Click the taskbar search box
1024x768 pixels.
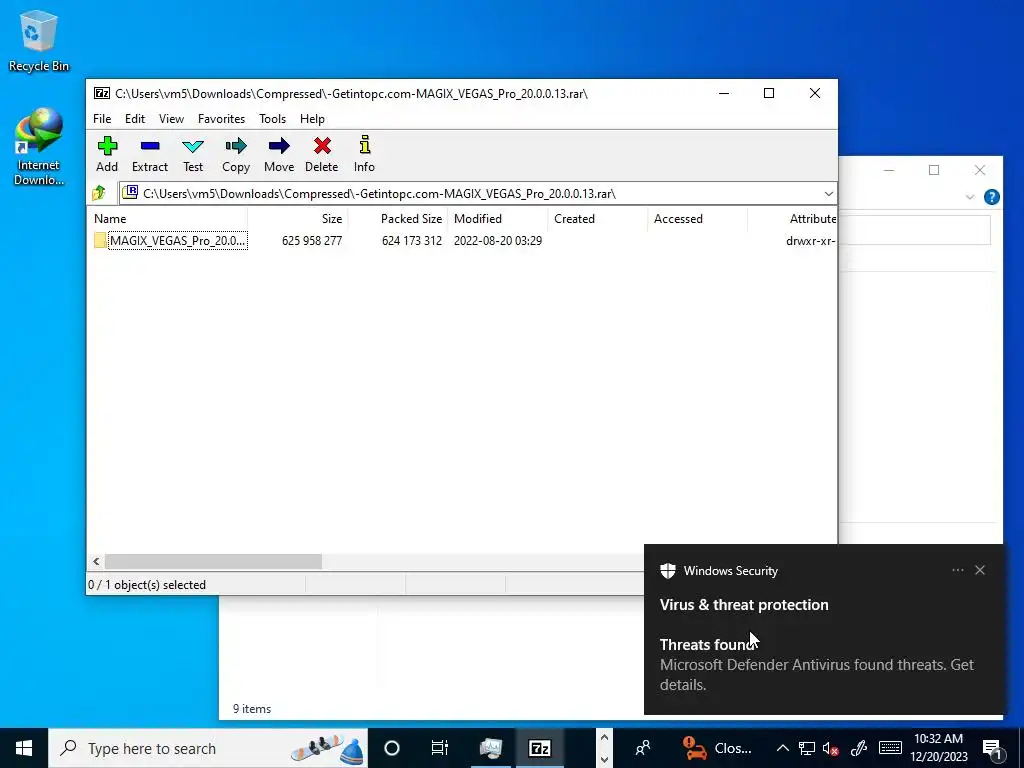[x=208, y=748]
